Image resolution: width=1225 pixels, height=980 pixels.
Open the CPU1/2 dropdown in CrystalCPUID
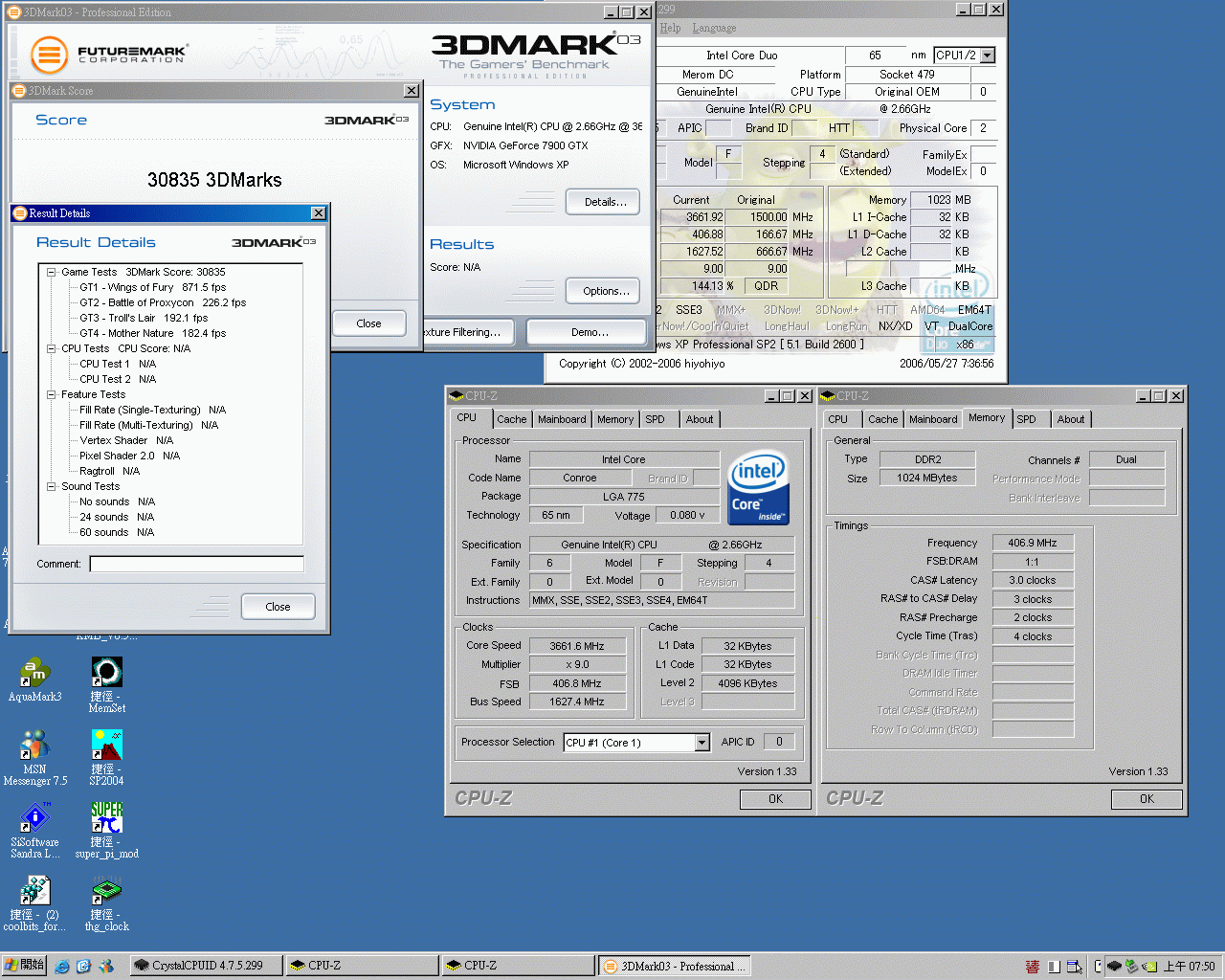[x=988, y=56]
